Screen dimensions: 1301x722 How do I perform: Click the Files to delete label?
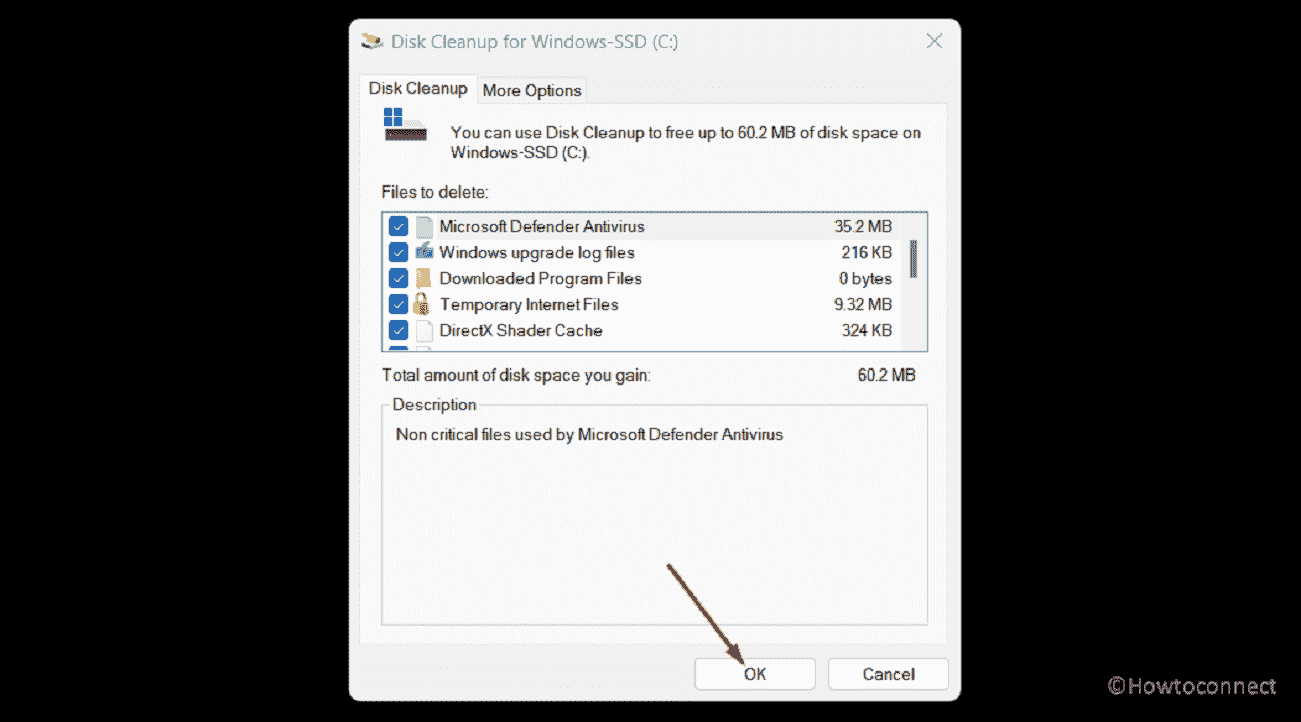click(435, 191)
